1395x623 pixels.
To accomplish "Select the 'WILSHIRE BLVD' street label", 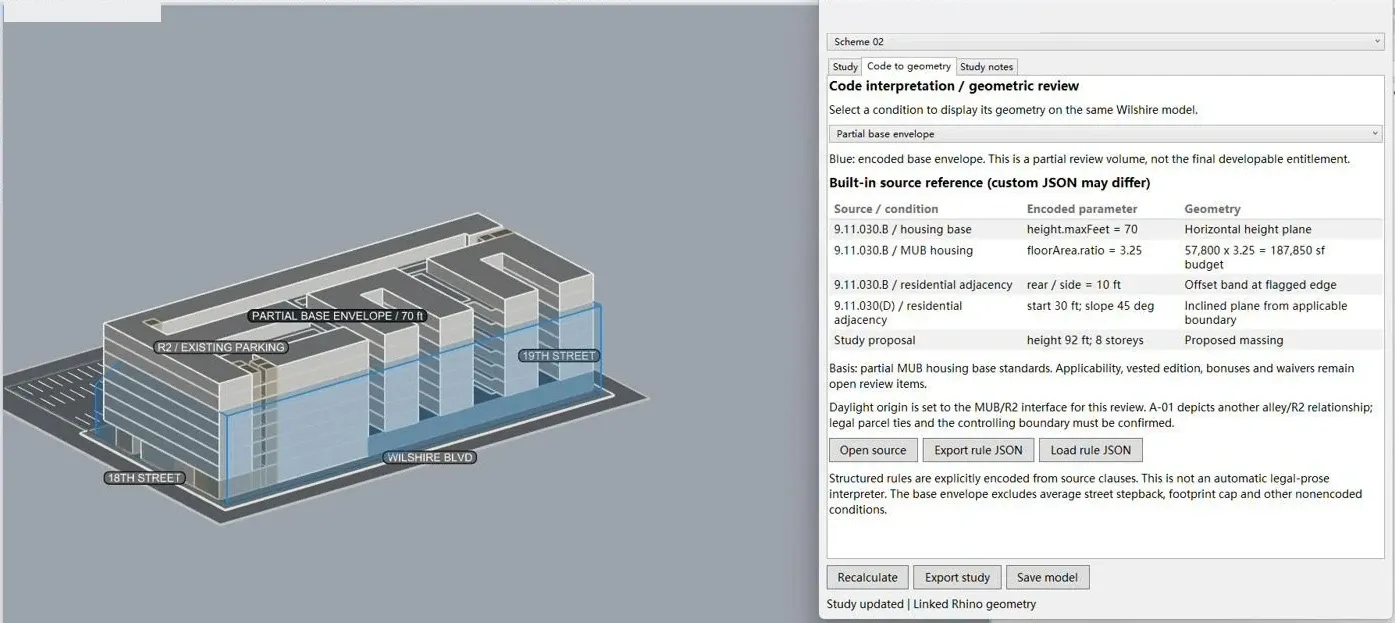I will click(430, 458).
